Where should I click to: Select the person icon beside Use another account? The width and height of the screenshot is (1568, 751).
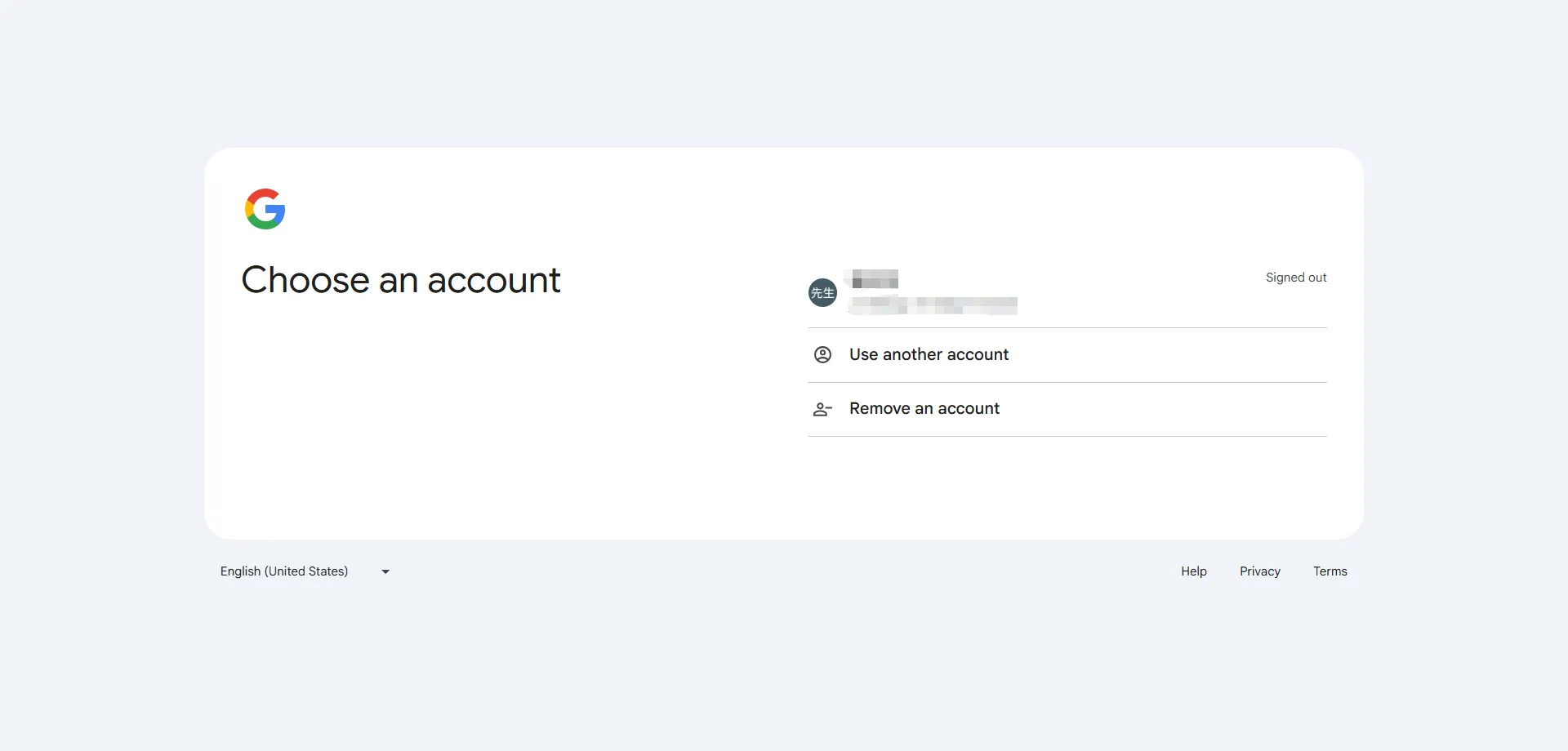click(x=822, y=354)
